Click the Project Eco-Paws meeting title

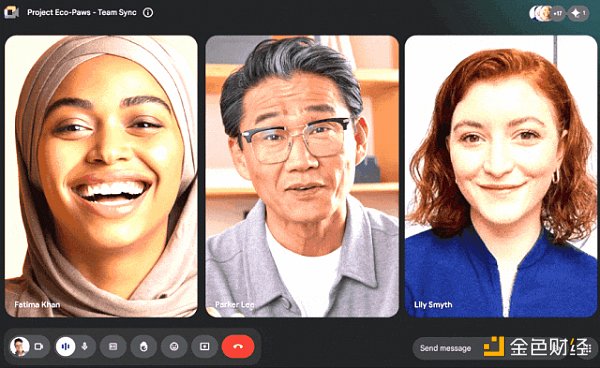pos(82,12)
